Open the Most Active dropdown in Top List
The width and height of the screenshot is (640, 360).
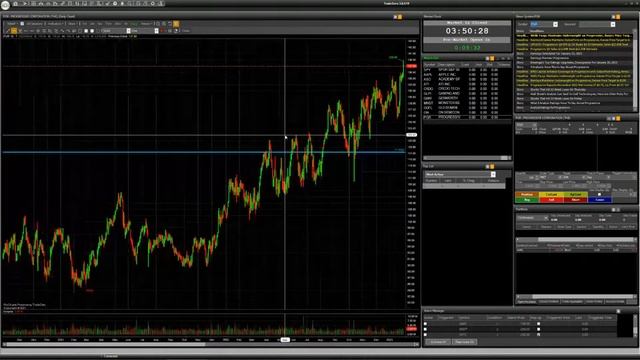[493, 174]
